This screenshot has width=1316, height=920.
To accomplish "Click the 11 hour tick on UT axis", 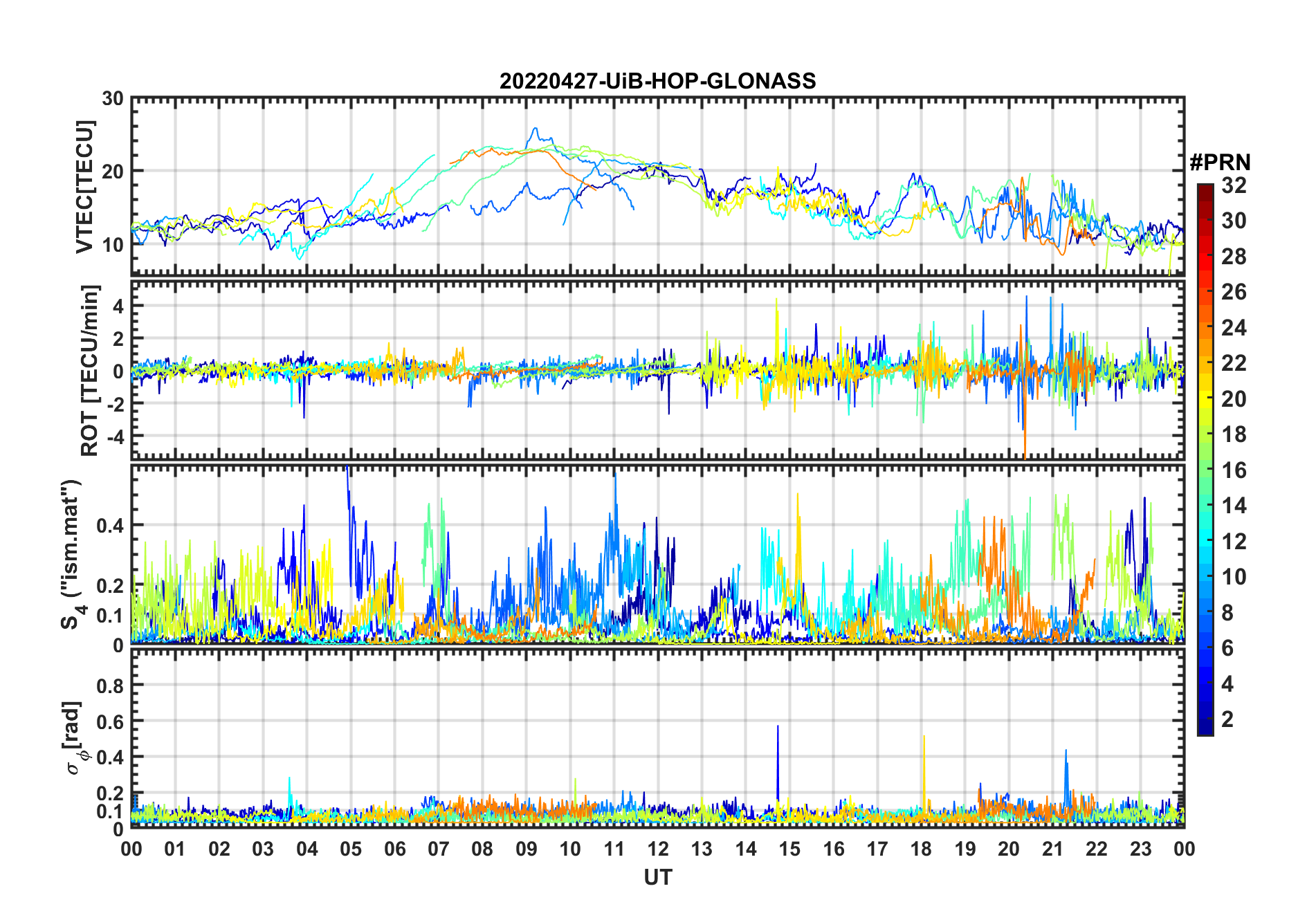I will pyautogui.click(x=614, y=849).
